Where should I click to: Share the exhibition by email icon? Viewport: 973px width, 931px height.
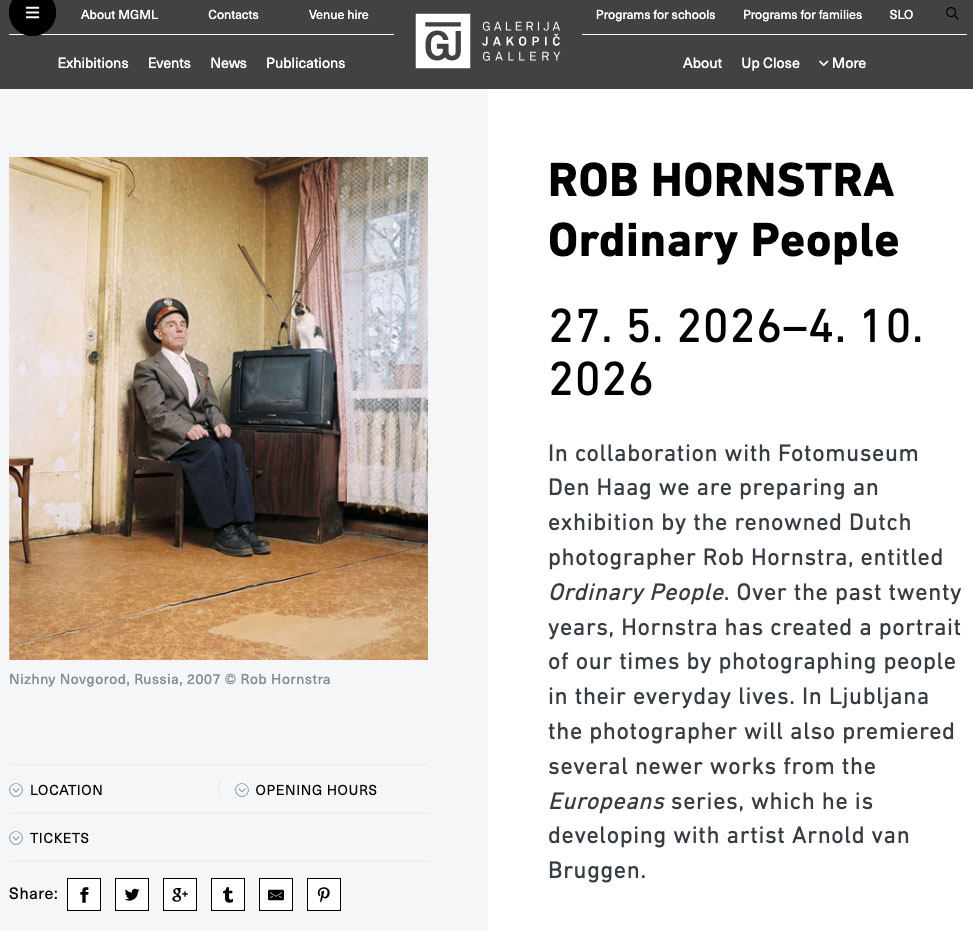point(276,895)
